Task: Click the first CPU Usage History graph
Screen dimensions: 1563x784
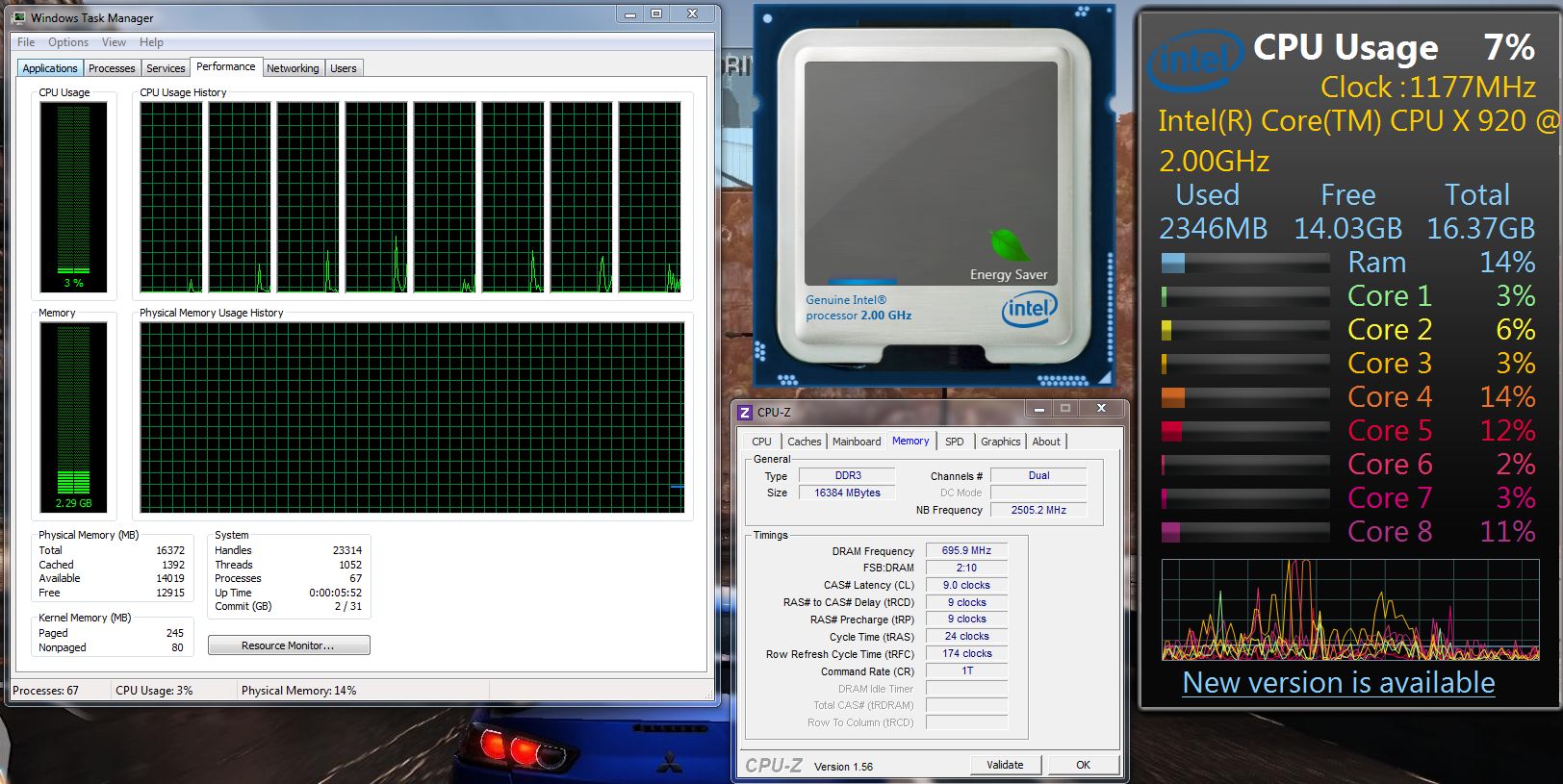Action: 171,196
